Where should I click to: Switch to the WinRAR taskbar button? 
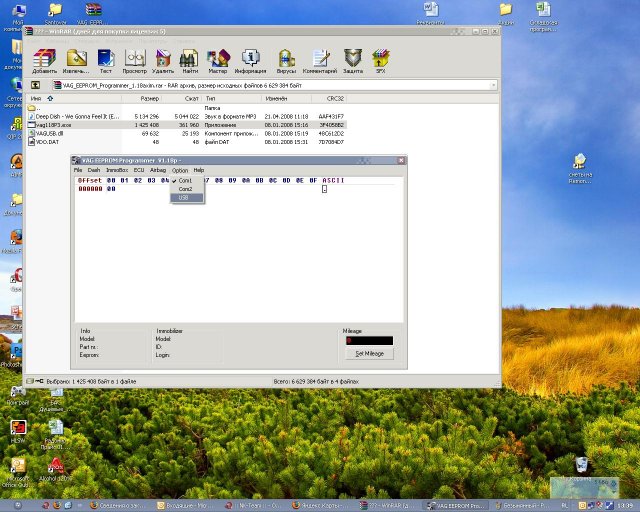pyautogui.click(x=388, y=506)
